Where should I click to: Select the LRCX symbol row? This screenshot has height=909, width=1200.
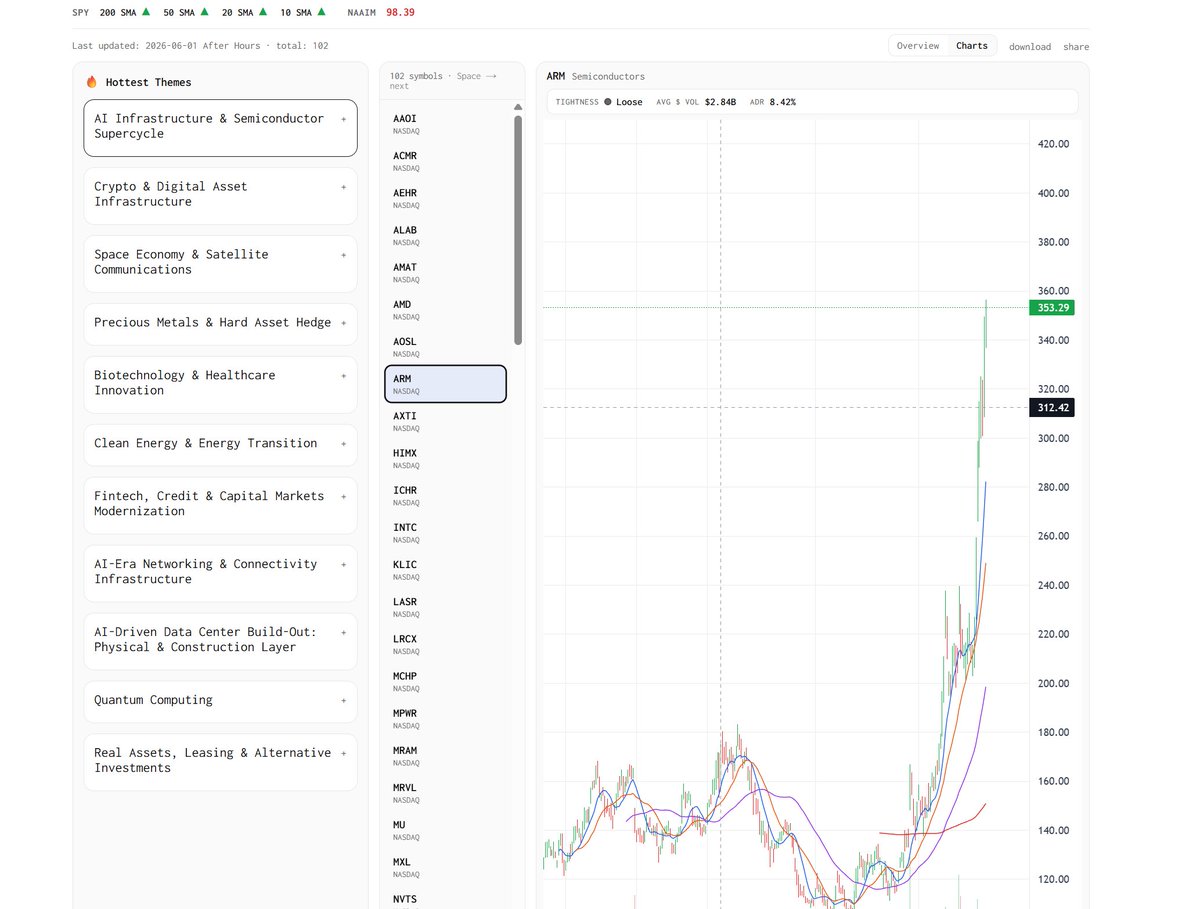446,644
